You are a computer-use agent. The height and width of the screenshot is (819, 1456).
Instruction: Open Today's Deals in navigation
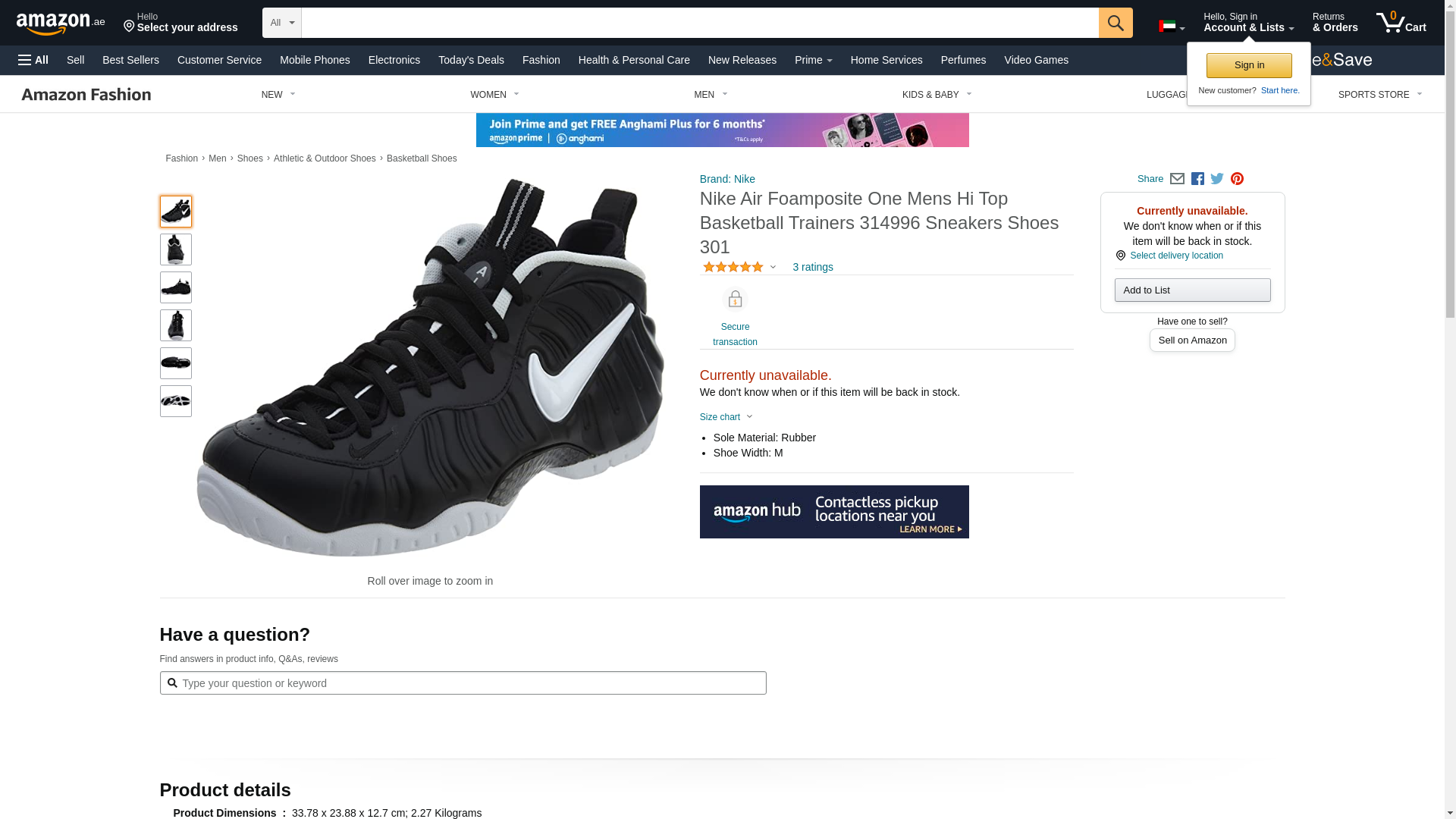(471, 60)
